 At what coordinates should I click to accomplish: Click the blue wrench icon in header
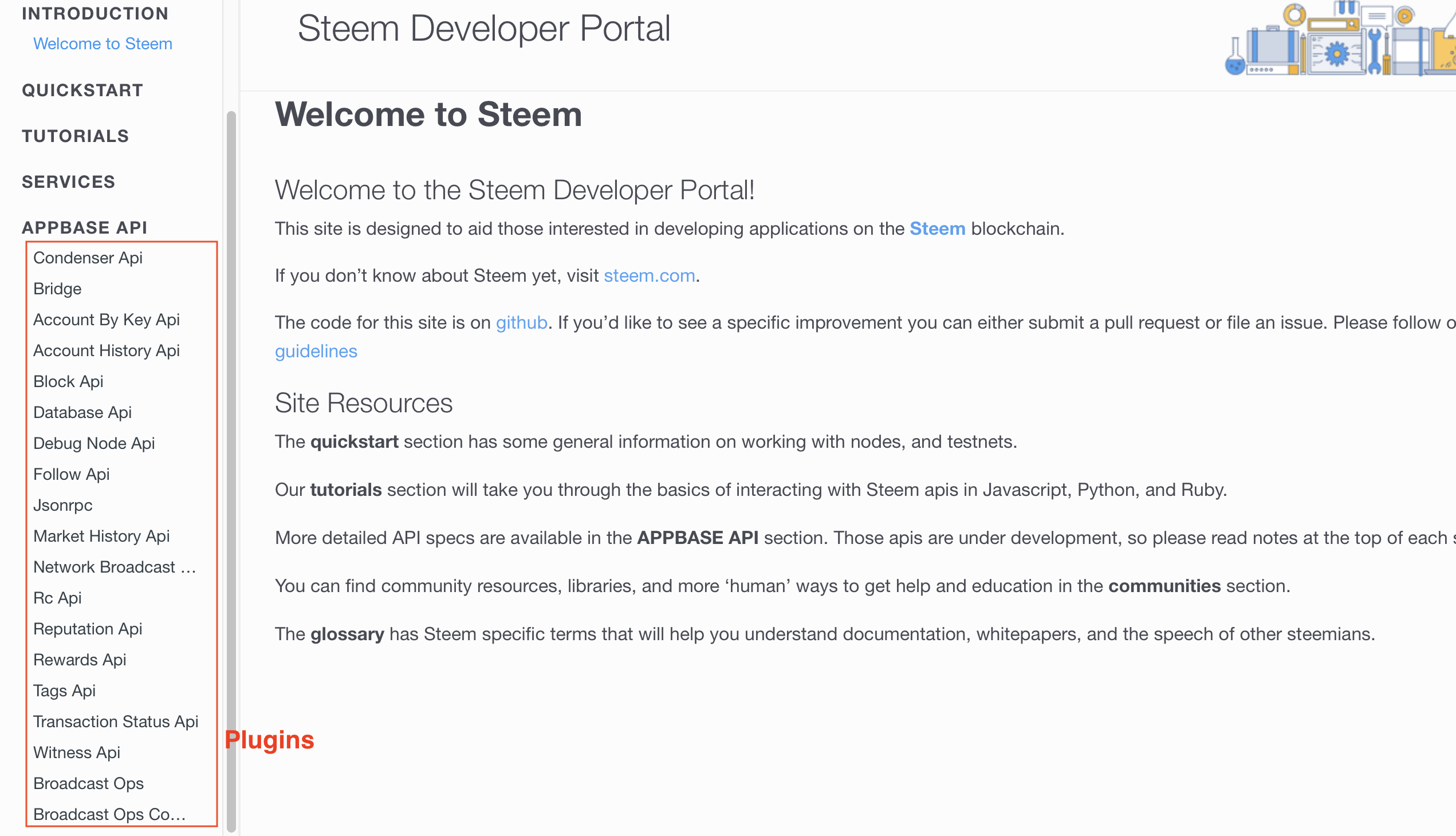coord(1375,50)
